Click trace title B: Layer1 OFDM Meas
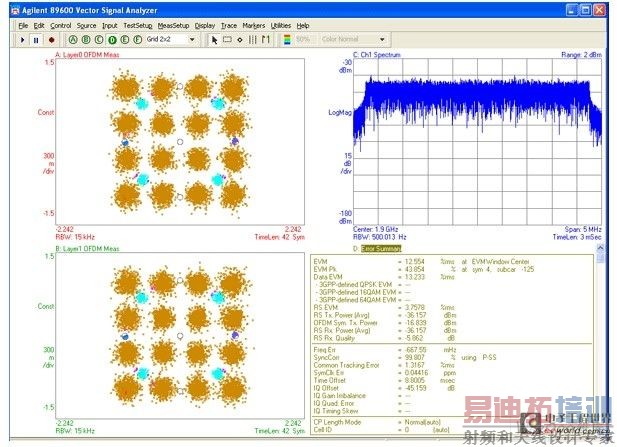 (x=87, y=249)
